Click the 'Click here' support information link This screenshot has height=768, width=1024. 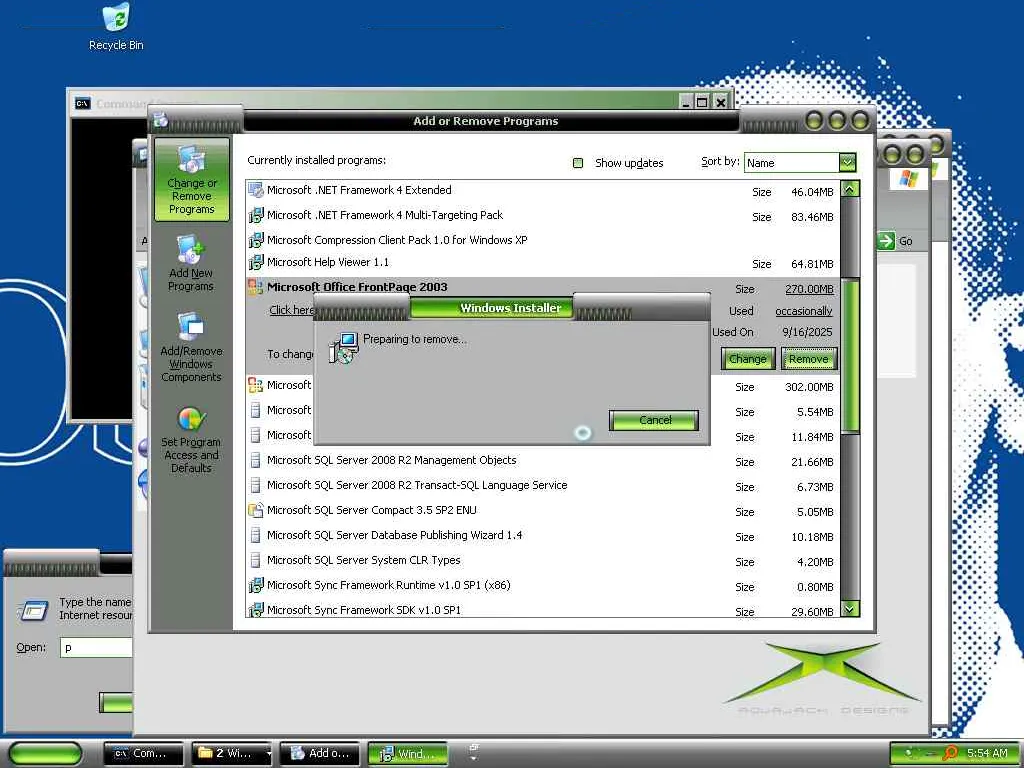coord(291,310)
